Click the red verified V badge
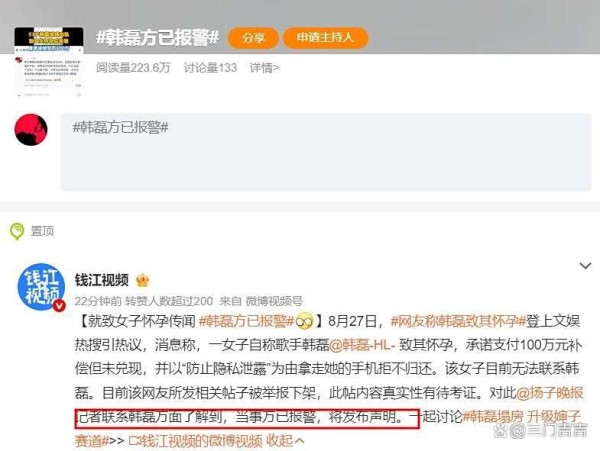 pos(59,306)
